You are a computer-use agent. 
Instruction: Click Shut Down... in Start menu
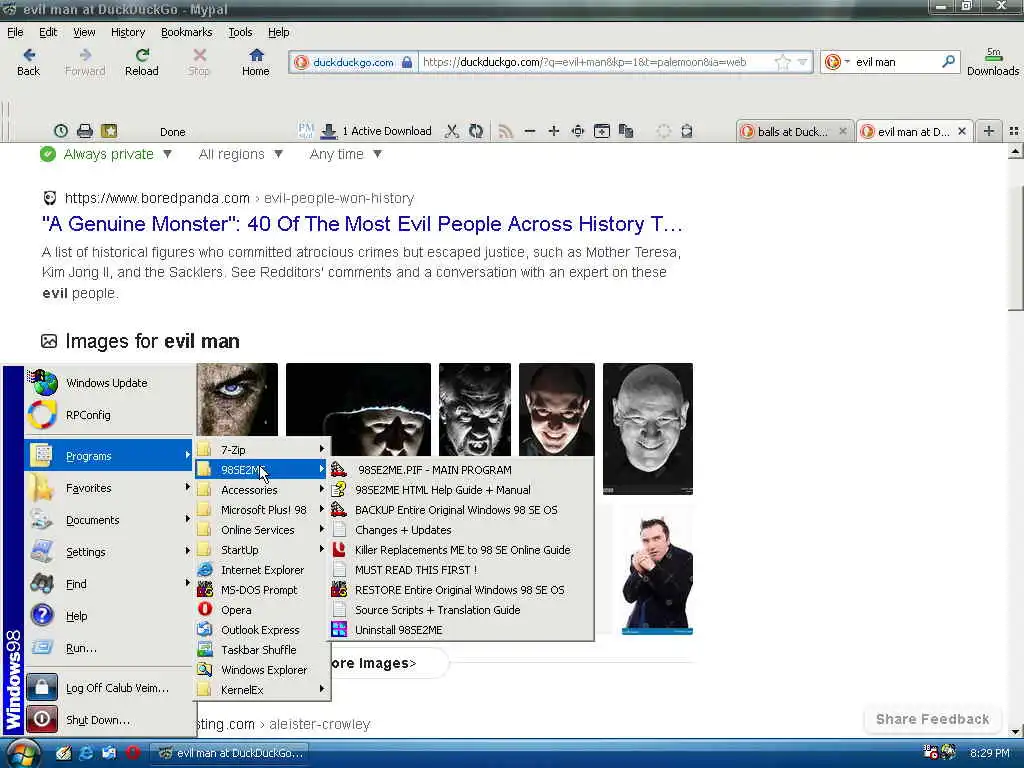109,720
